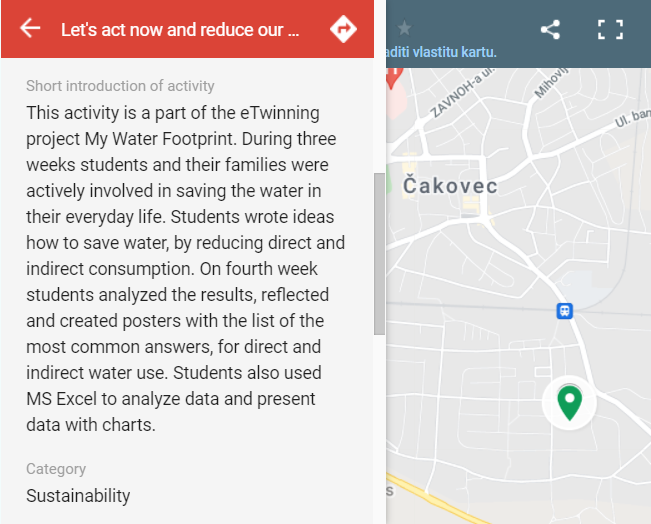Star this map with the star icon
The width and height of the screenshot is (651, 524).
[404, 29]
